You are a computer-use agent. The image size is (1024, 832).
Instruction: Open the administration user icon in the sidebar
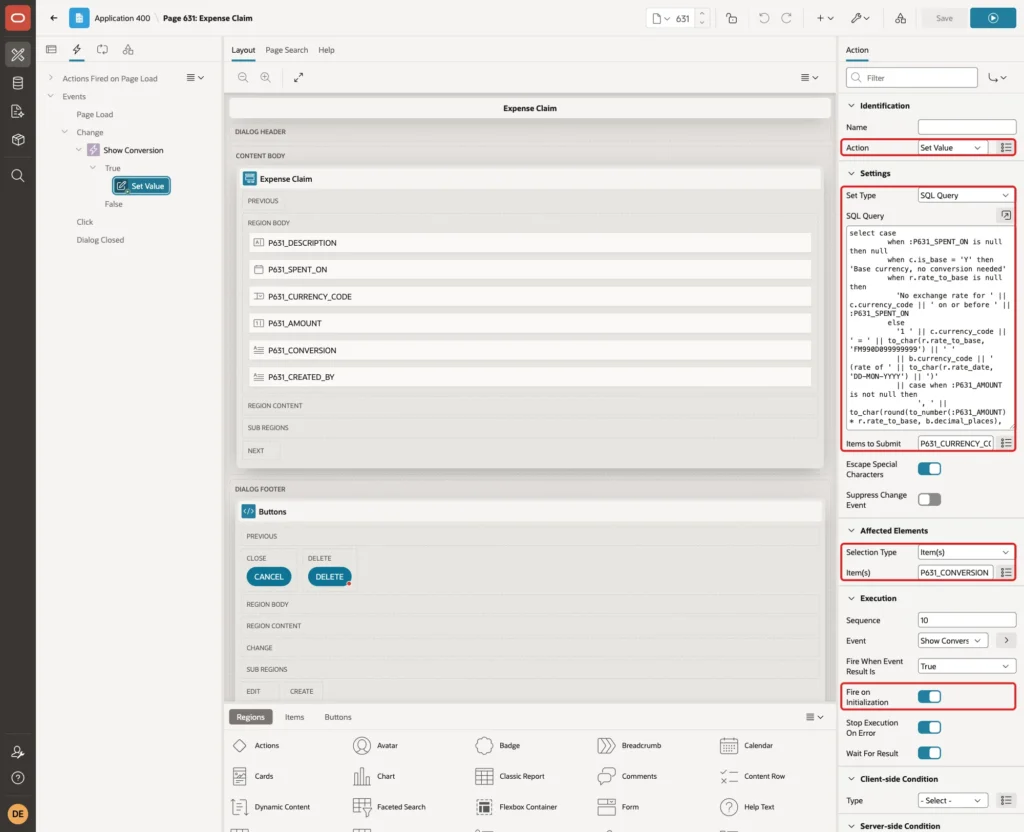click(18, 752)
